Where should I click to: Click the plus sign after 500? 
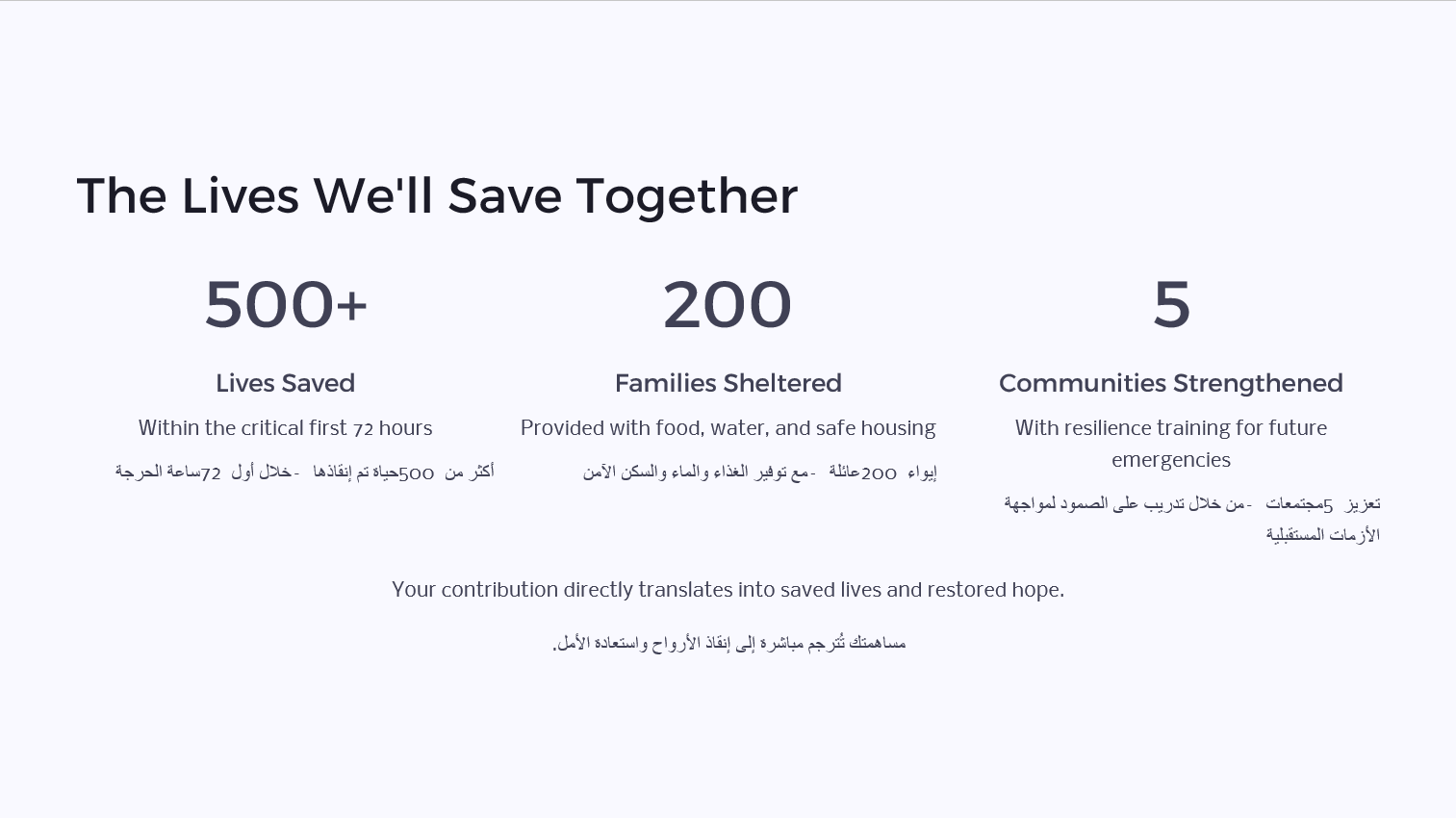[x=352, y=305]
